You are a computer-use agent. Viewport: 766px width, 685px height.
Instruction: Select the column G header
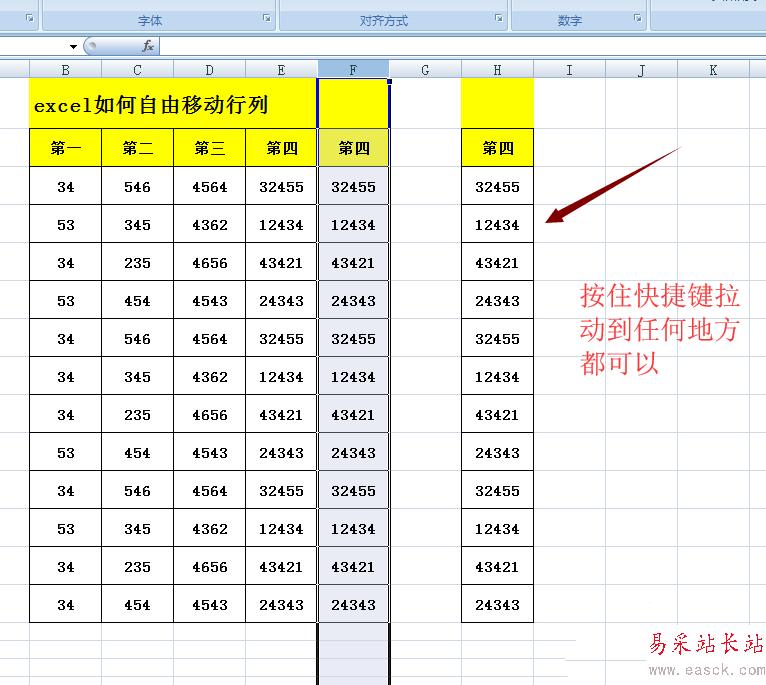pyautogui.click(x=425, y=69)
